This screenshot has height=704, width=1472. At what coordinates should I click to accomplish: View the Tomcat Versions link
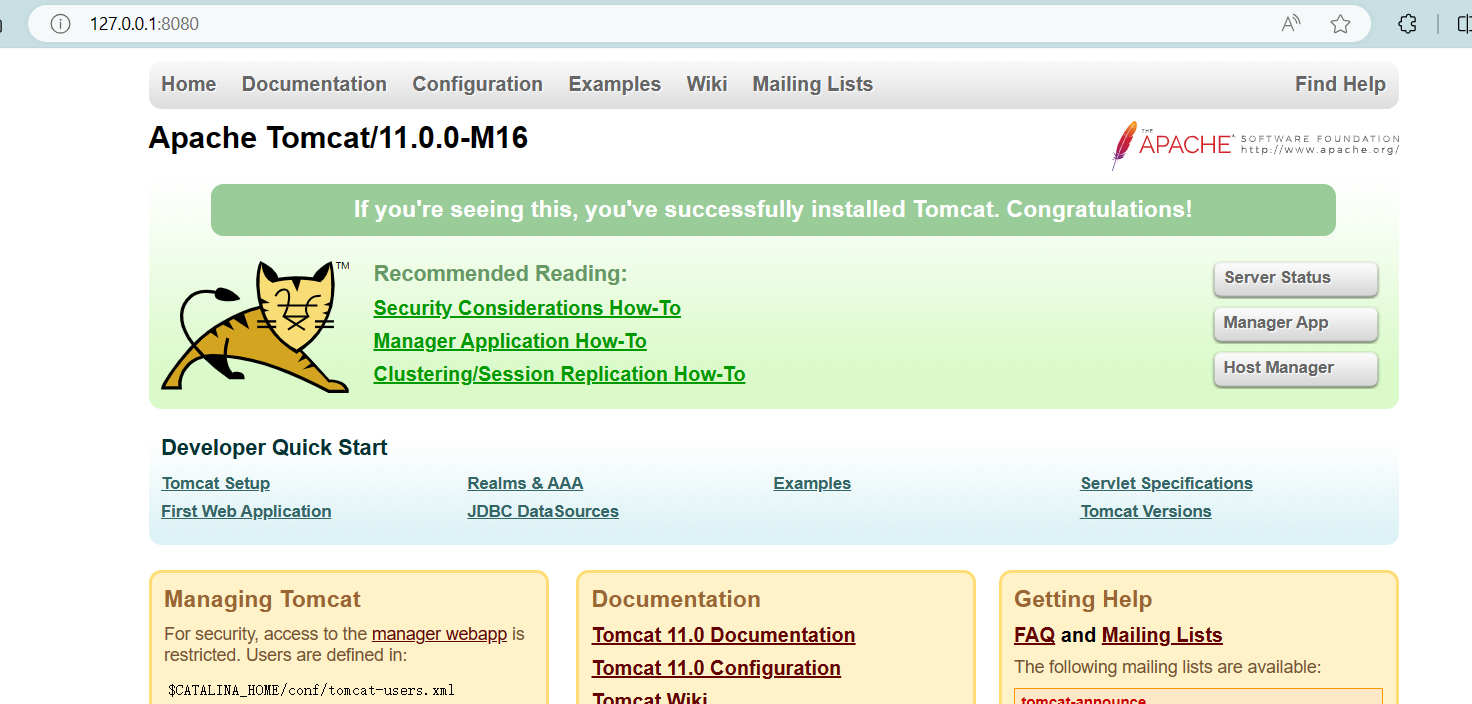pyautogui.click(x=1146, y=511)
